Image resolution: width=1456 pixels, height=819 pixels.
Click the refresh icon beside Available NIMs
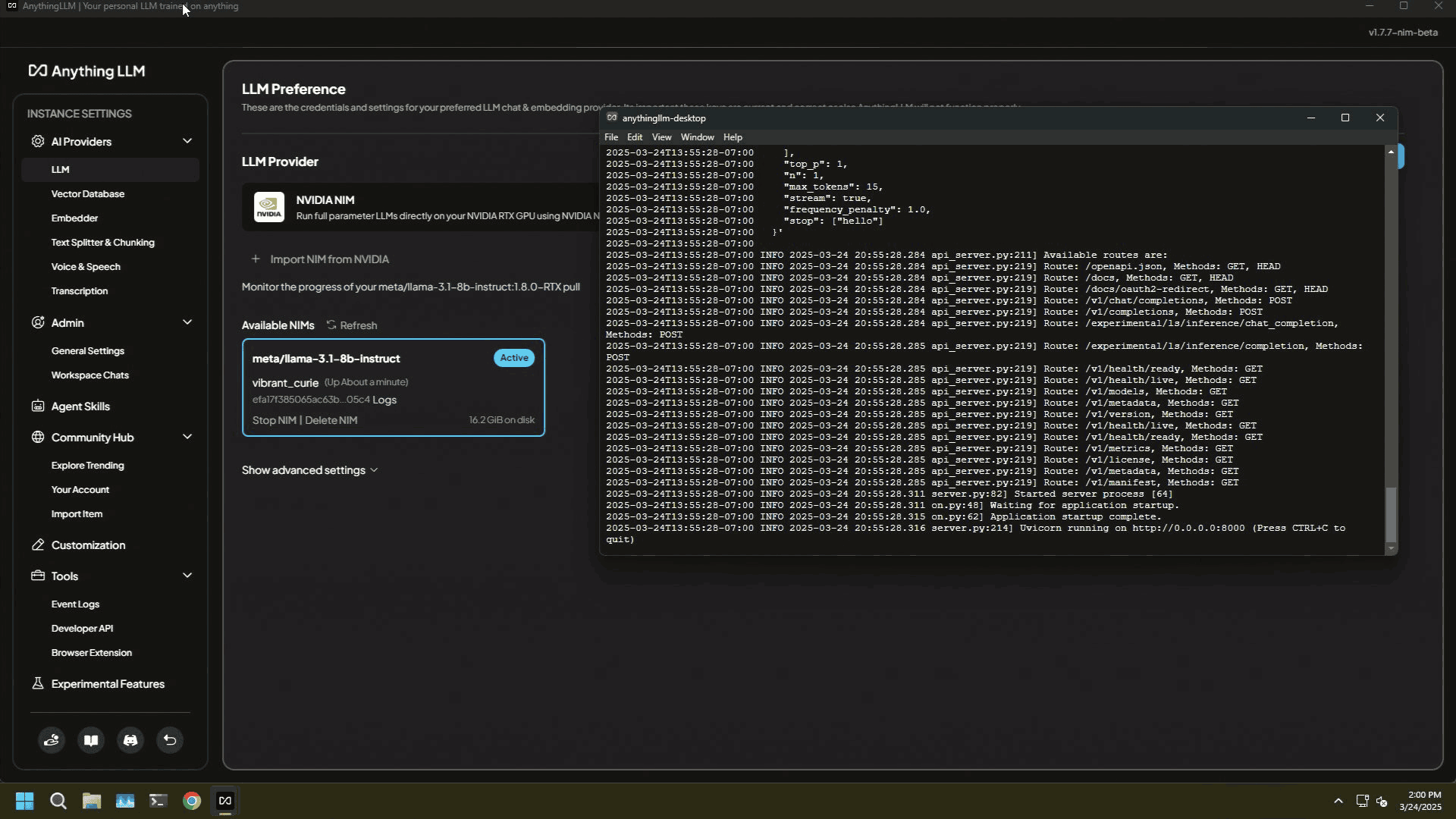[331, 325]
